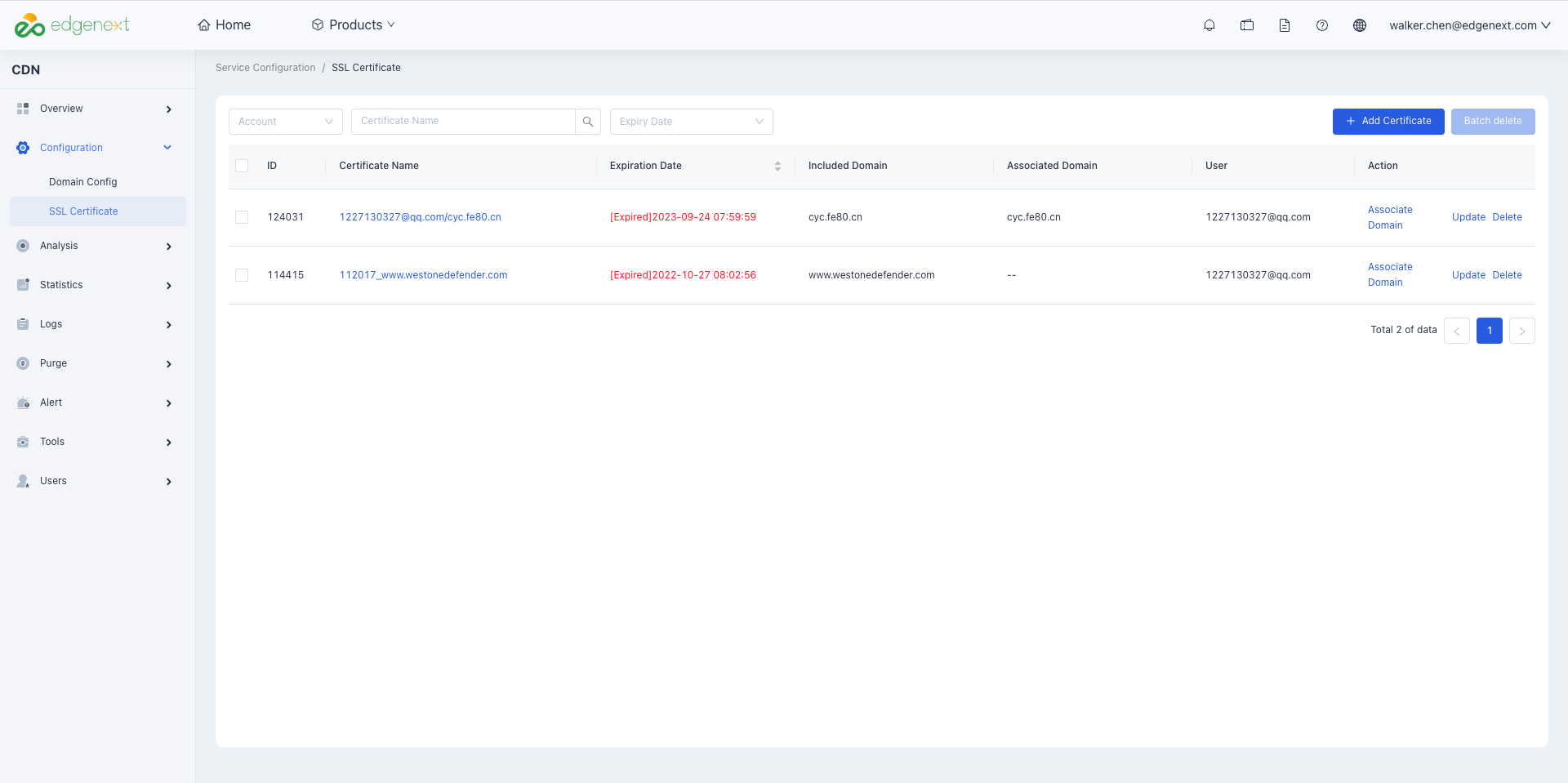Open the Products dropdown menu
Image resolution: width=1568 pixels, height=783 pixels.
(x=353, y=25)
